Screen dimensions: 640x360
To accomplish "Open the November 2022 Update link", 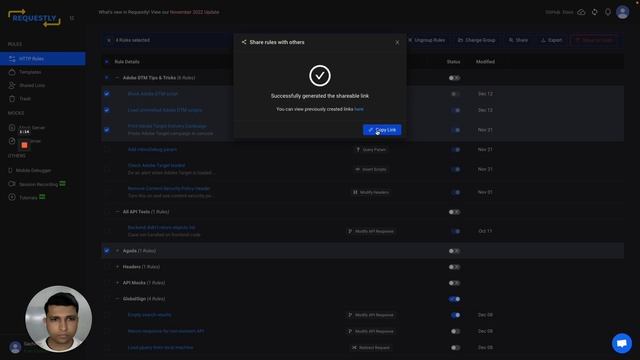I will tap(195, 12).
